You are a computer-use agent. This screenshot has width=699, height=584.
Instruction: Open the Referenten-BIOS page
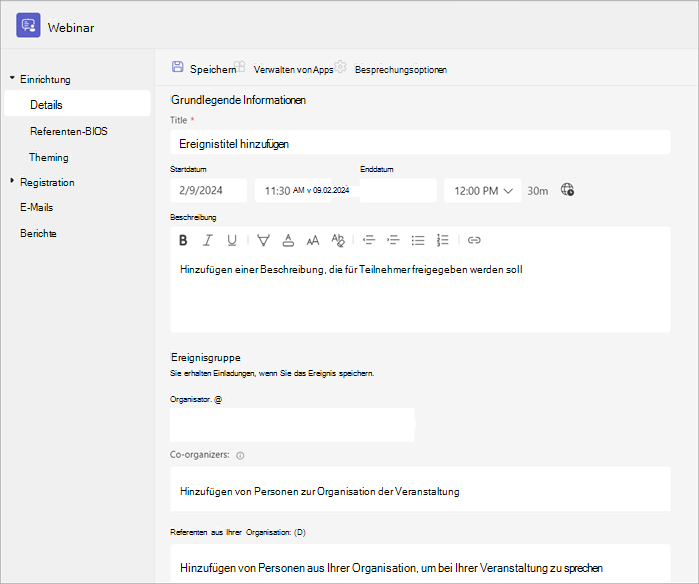tap(69, 131)
